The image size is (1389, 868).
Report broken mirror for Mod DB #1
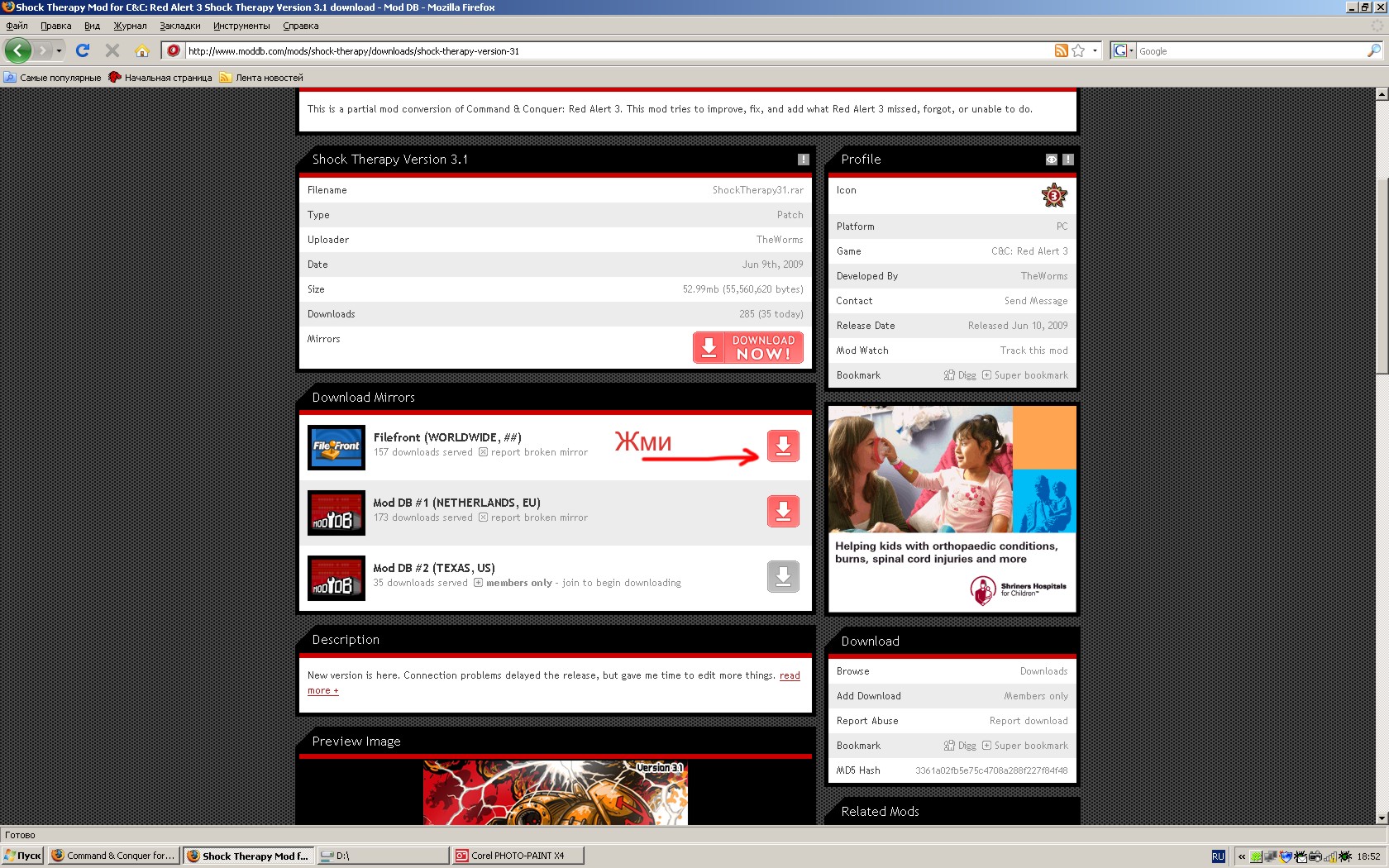(533, 517)
